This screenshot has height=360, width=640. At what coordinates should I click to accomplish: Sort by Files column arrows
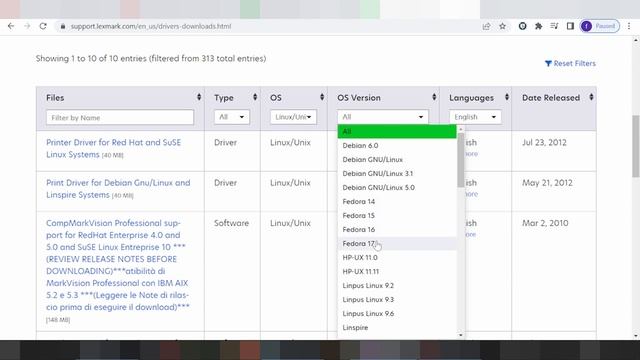click(199, 97)
